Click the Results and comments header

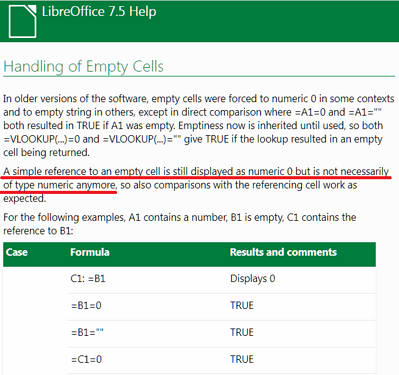pyautogui.click(x=283, y=252)
